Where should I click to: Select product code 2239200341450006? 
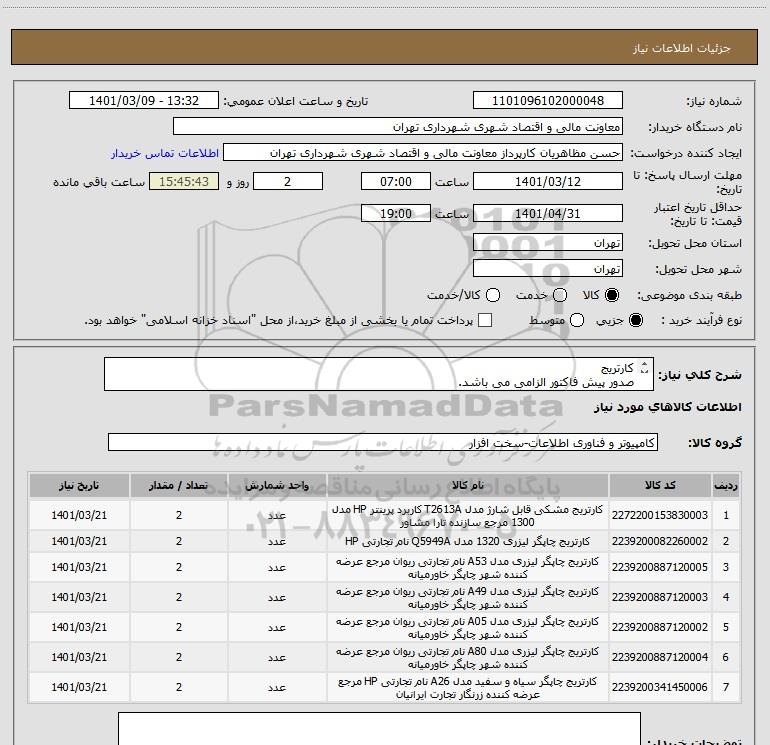pyautogui.click(x=660, y=687)
